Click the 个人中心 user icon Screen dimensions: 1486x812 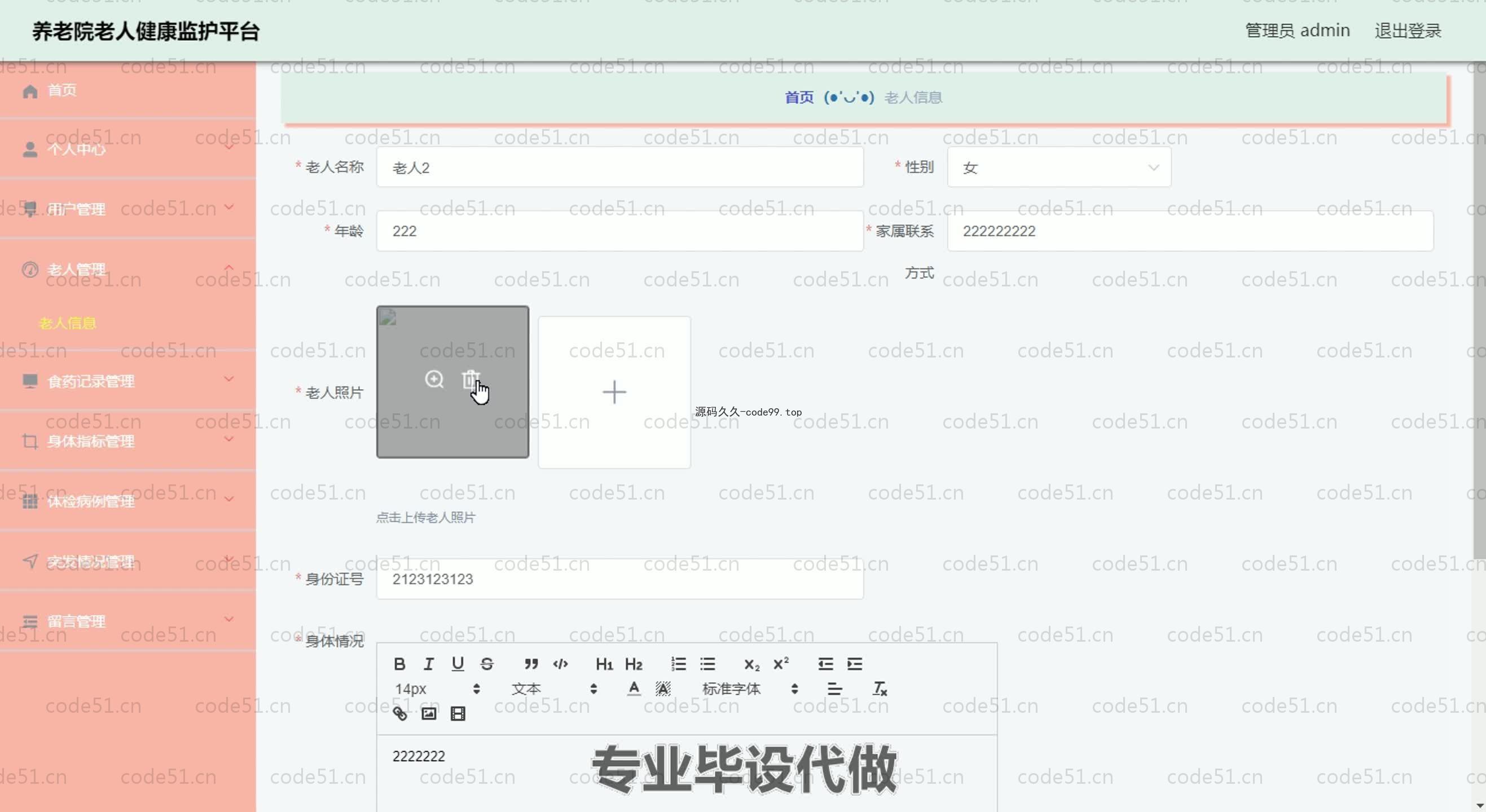click(30, 149)
